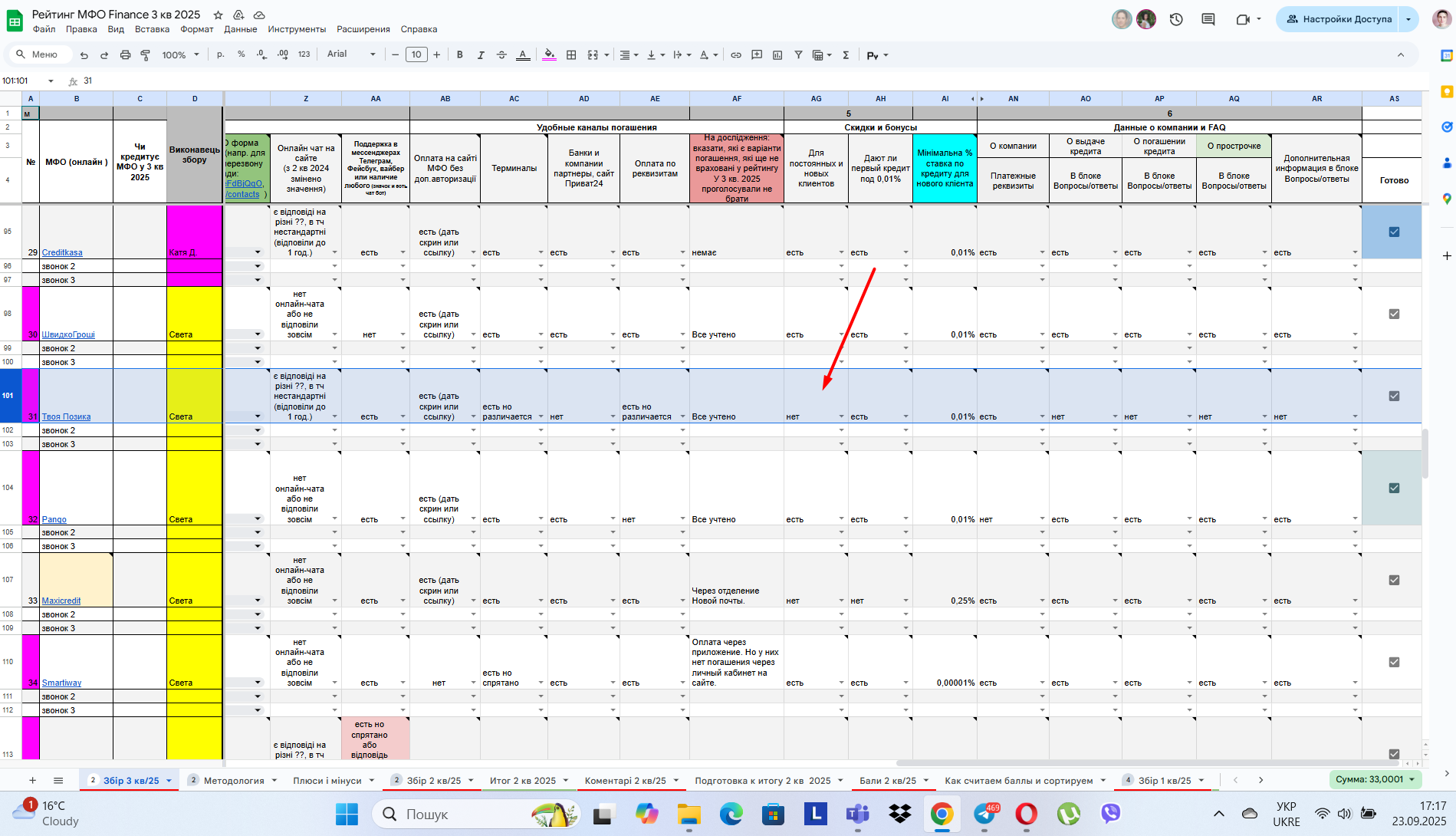Format as percent
The image size is (1456, 836).
pos(241,54)
